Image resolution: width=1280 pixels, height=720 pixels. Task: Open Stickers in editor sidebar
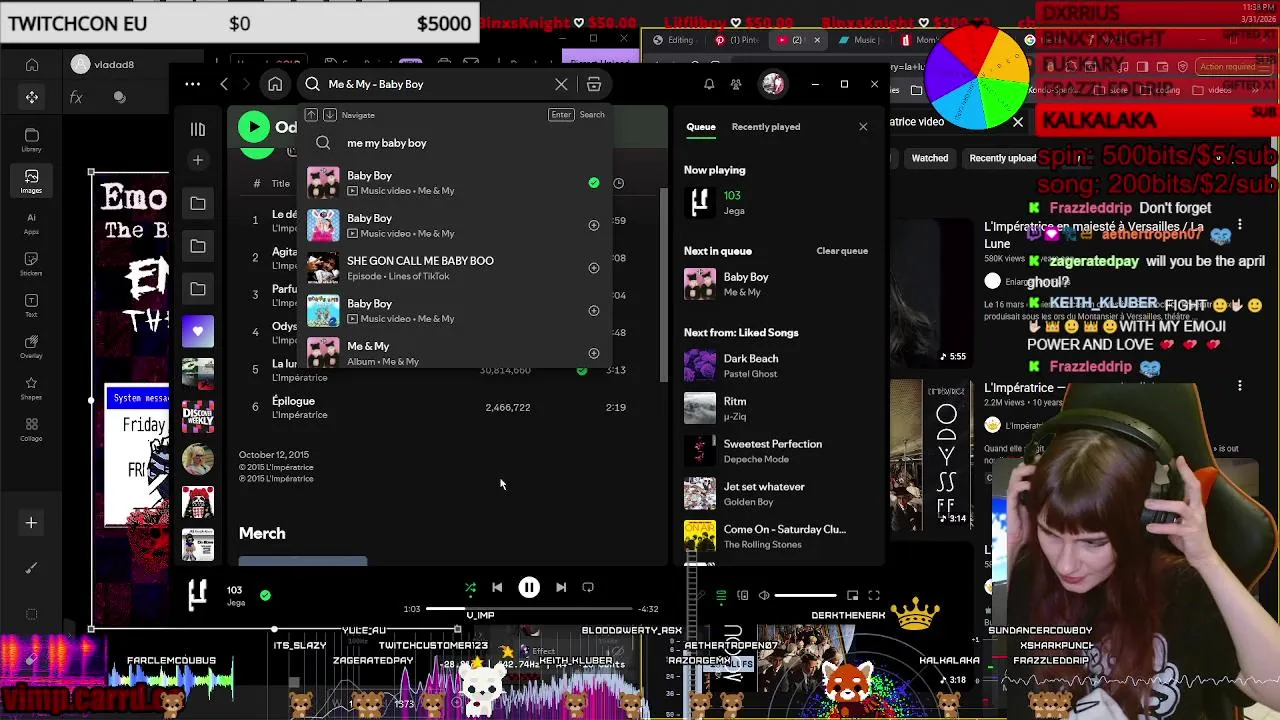coord(31,264)
